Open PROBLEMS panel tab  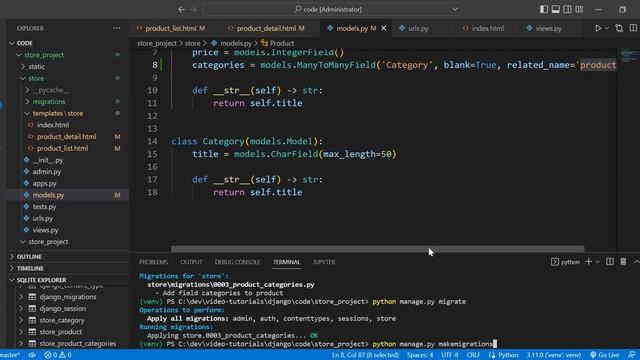click(x=153, y=262)
